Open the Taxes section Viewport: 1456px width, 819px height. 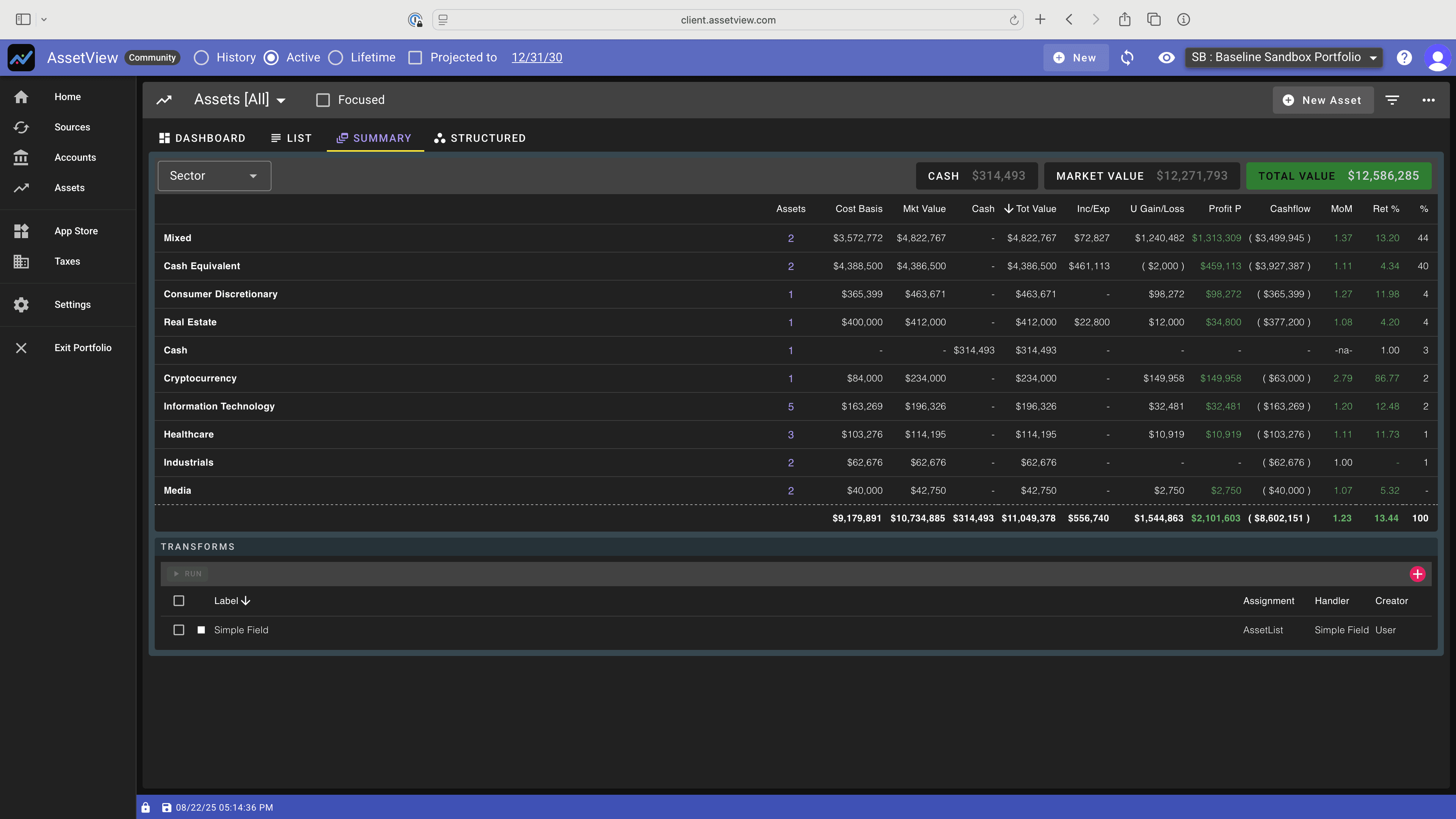pos(67,261)
